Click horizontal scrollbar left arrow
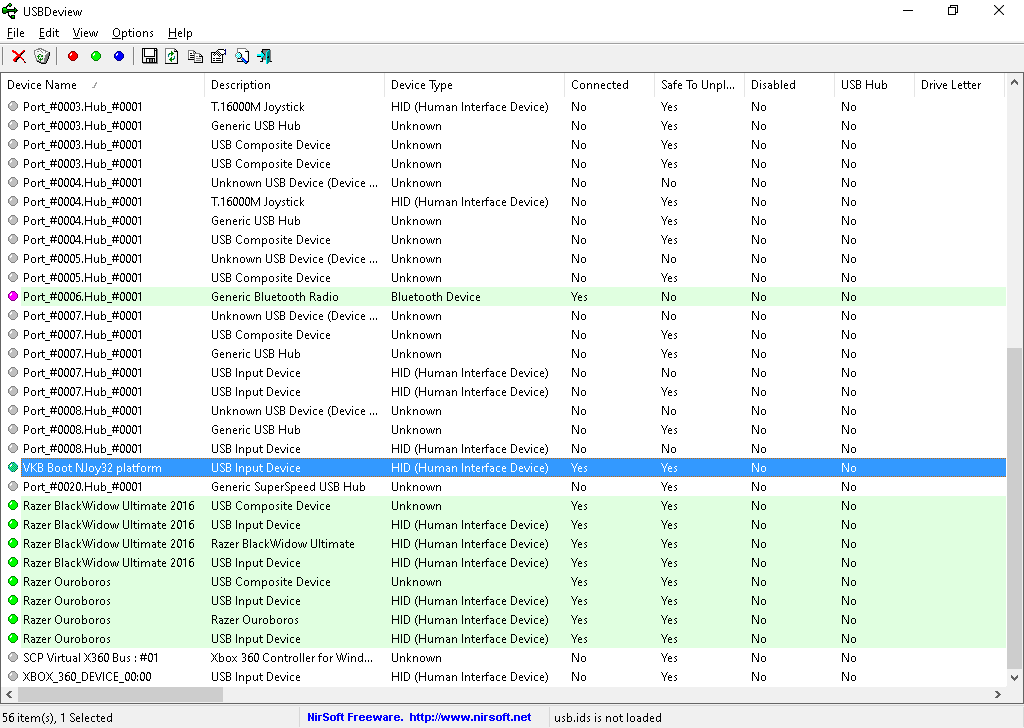This screenshot has height=728, width=1024. click(9, 695)
